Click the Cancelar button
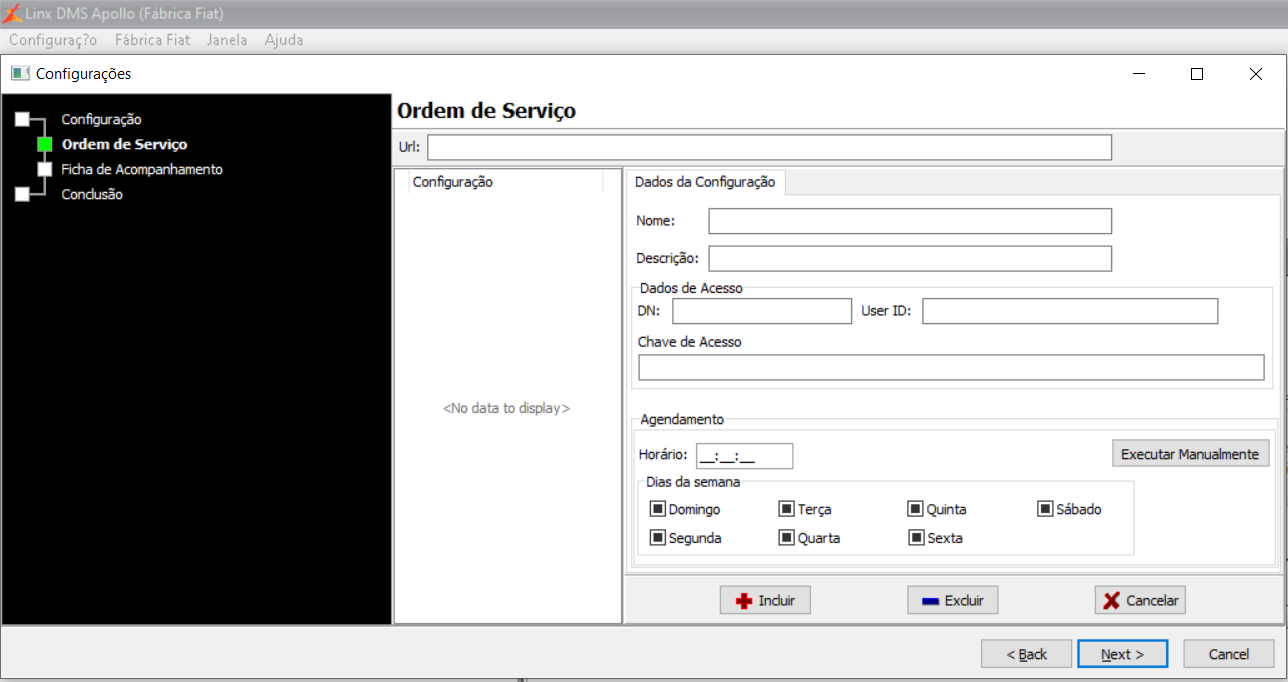Image resolution: width=1288 pixels, height=682 pixels. (x=1140, y=601)
